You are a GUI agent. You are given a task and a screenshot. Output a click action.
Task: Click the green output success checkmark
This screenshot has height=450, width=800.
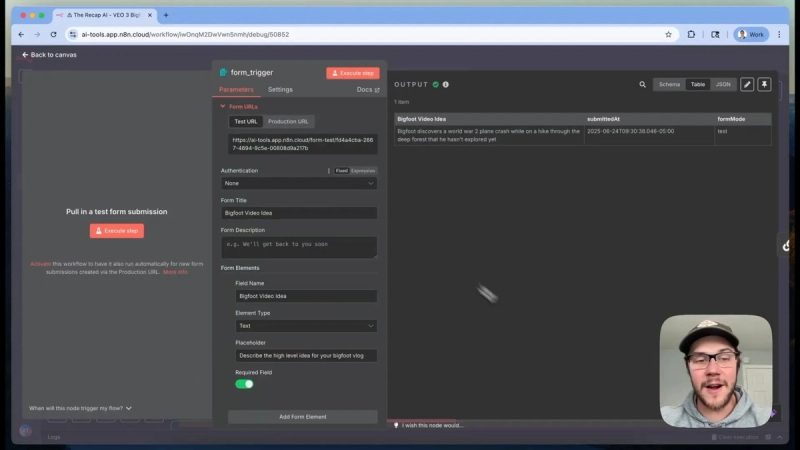436,85
